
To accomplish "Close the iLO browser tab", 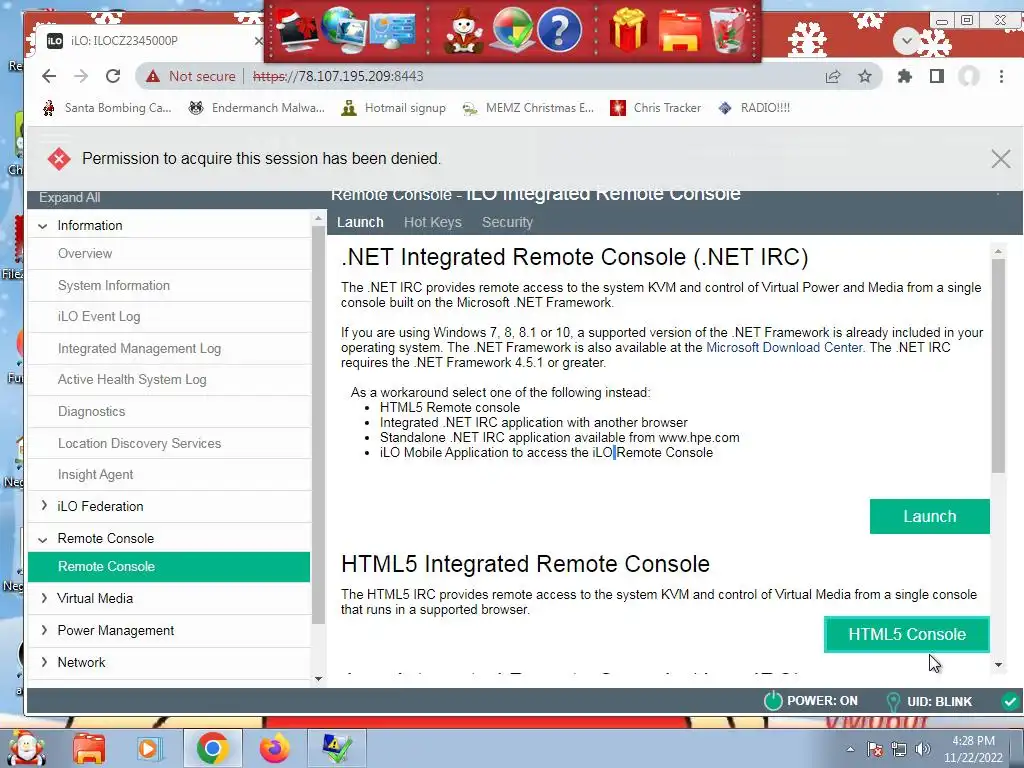I will (259, 41).
